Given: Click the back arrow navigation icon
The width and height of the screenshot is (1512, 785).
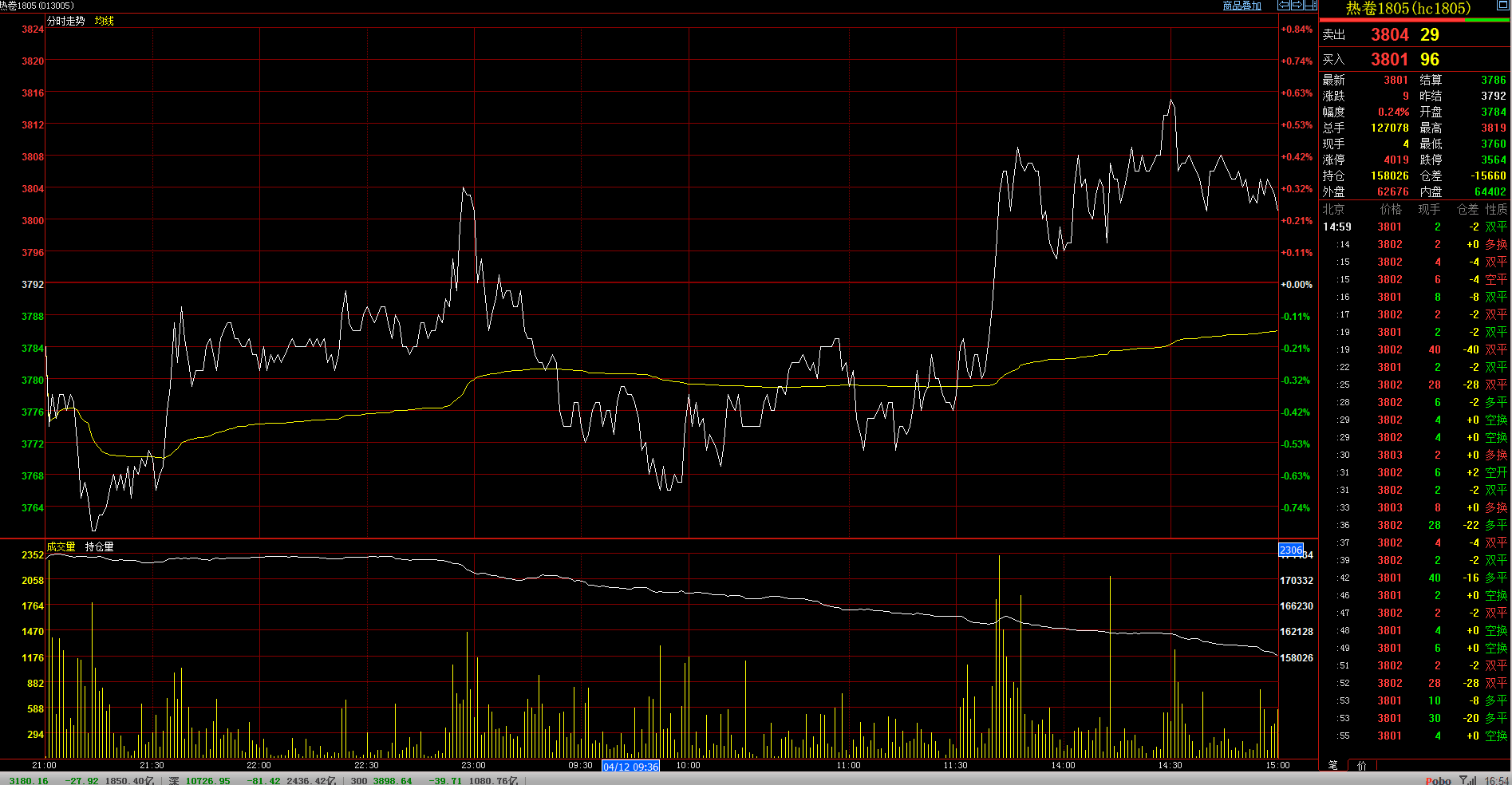Looking at the screenshot, I should [x=1284, y=6].
